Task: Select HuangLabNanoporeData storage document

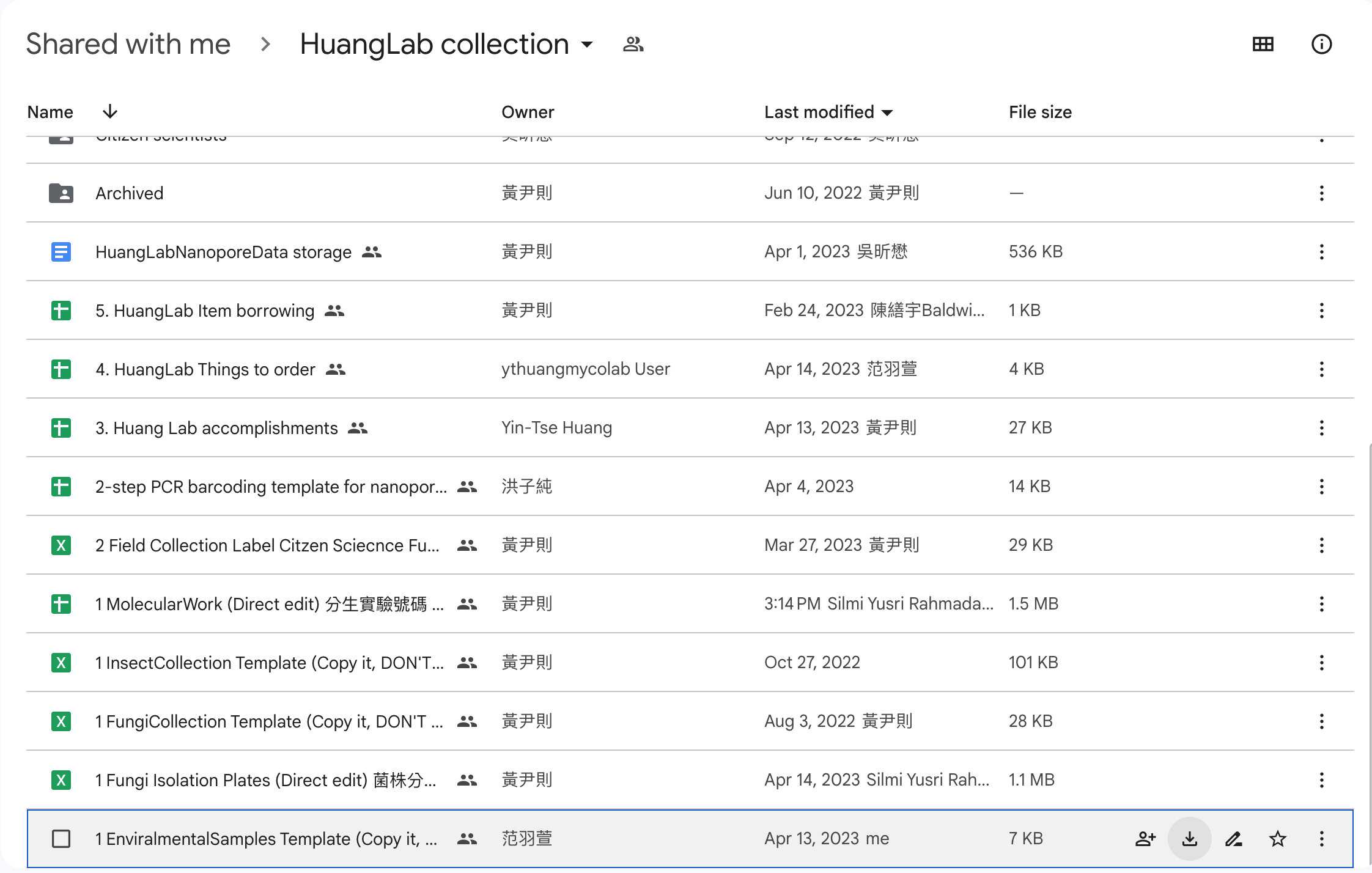Action: 223,252
